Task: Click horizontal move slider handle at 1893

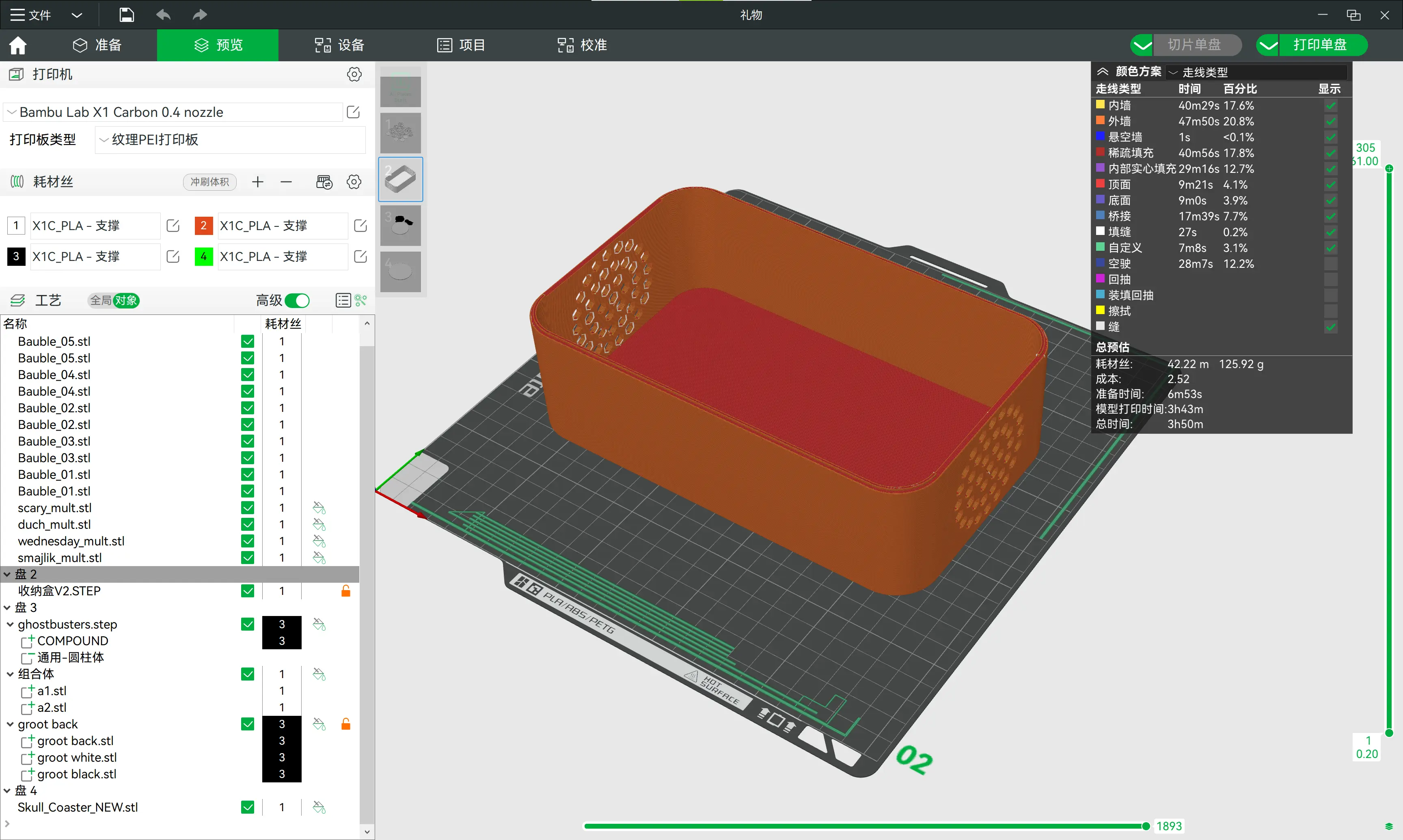Action: click(1146, 827)
